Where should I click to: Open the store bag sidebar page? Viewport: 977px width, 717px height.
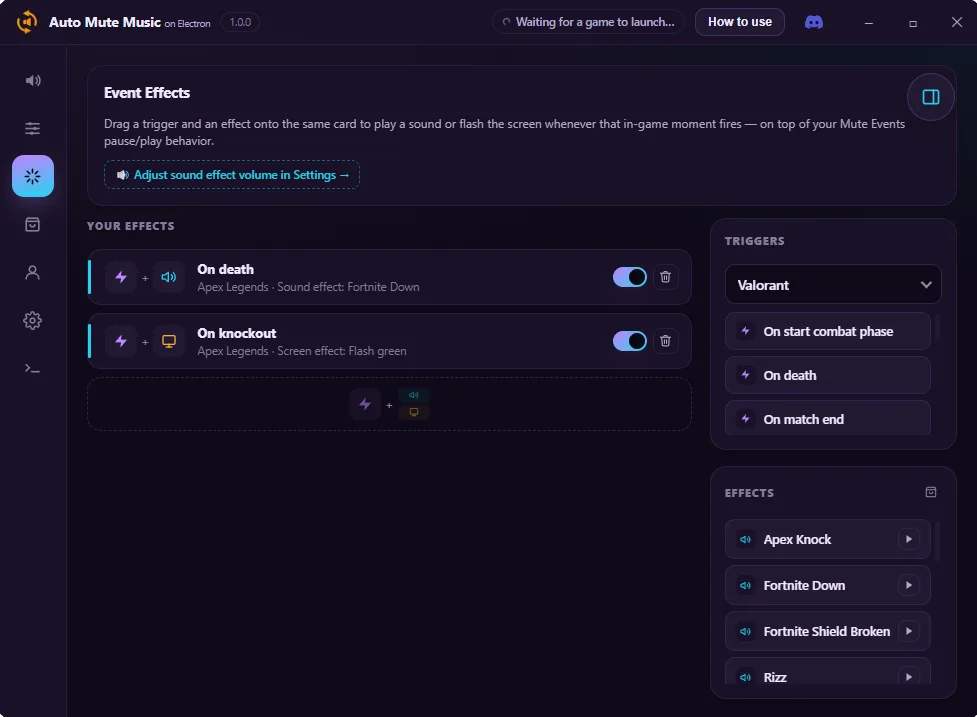tap(32, 224)
